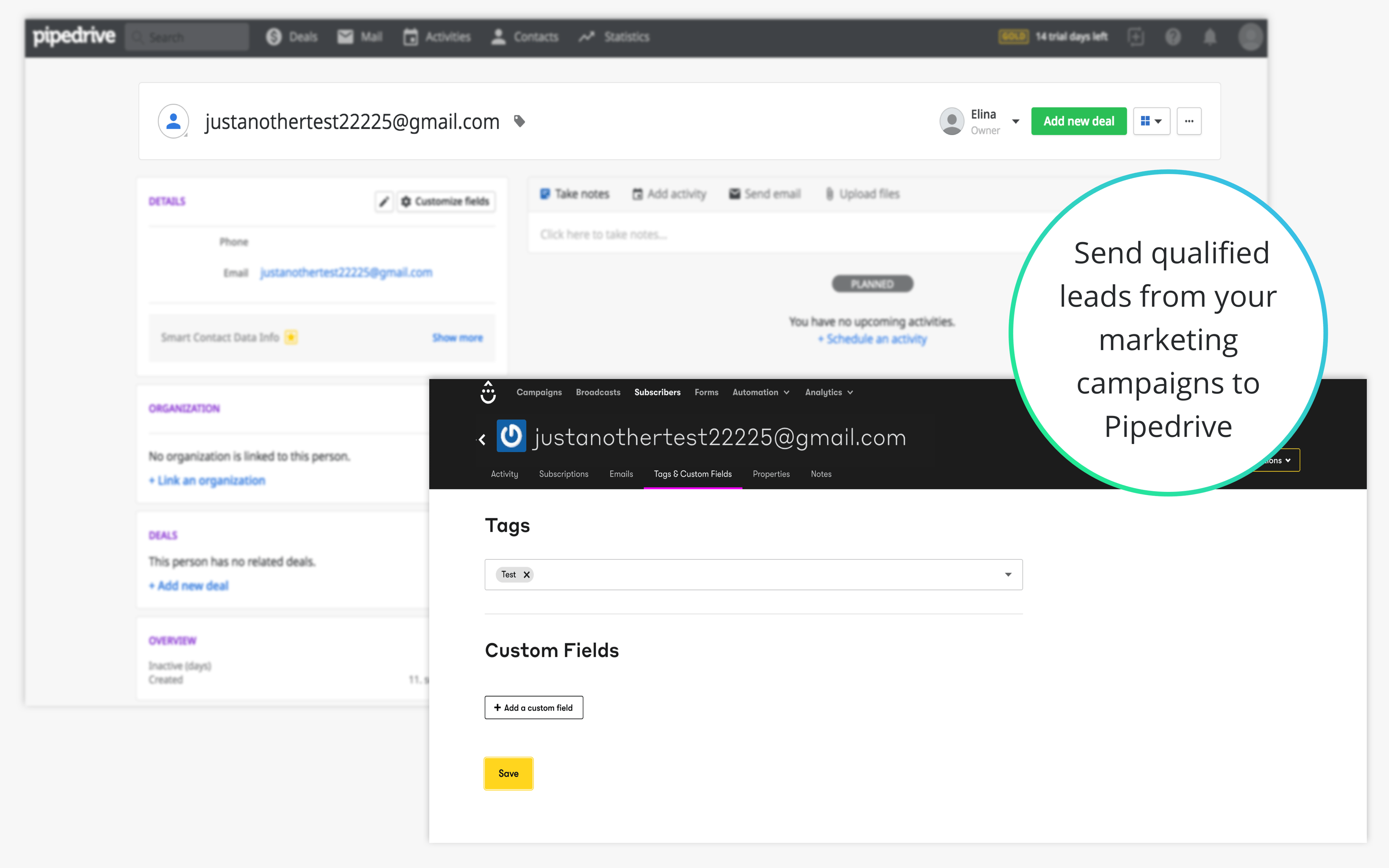Viewport: 1389px width, 868px height.
Task: Switch to the Activity tab in Drip
Action: [505, 474]
